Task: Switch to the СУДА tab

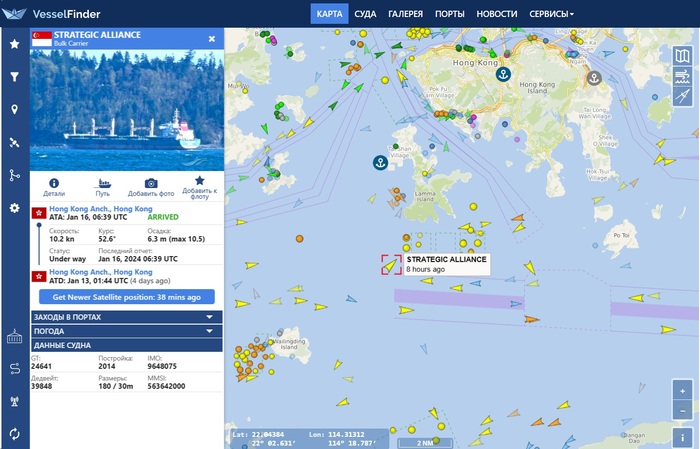Action: (365, 14)
